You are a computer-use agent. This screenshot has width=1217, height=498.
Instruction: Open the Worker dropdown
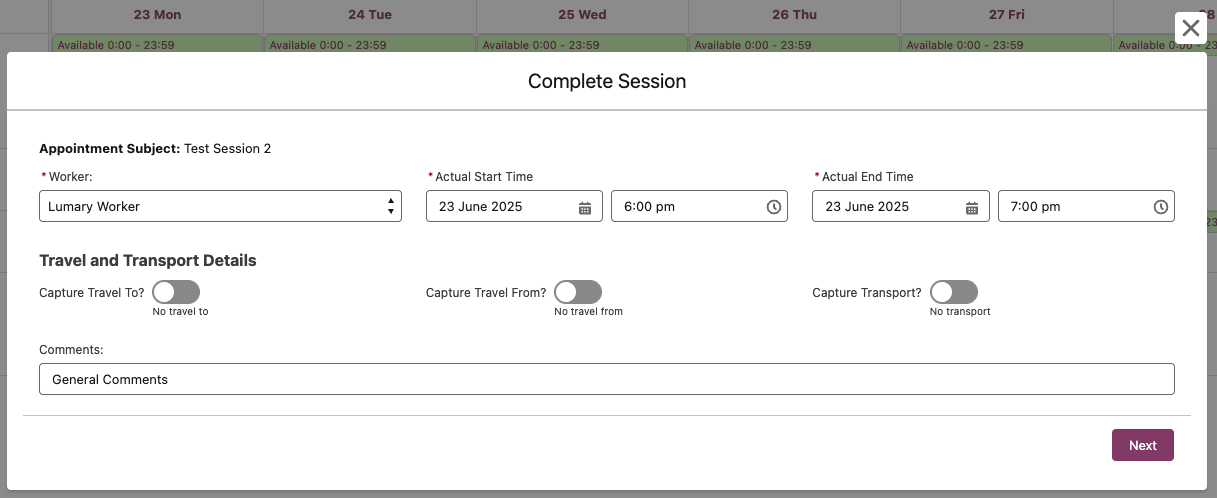[220, 207]
